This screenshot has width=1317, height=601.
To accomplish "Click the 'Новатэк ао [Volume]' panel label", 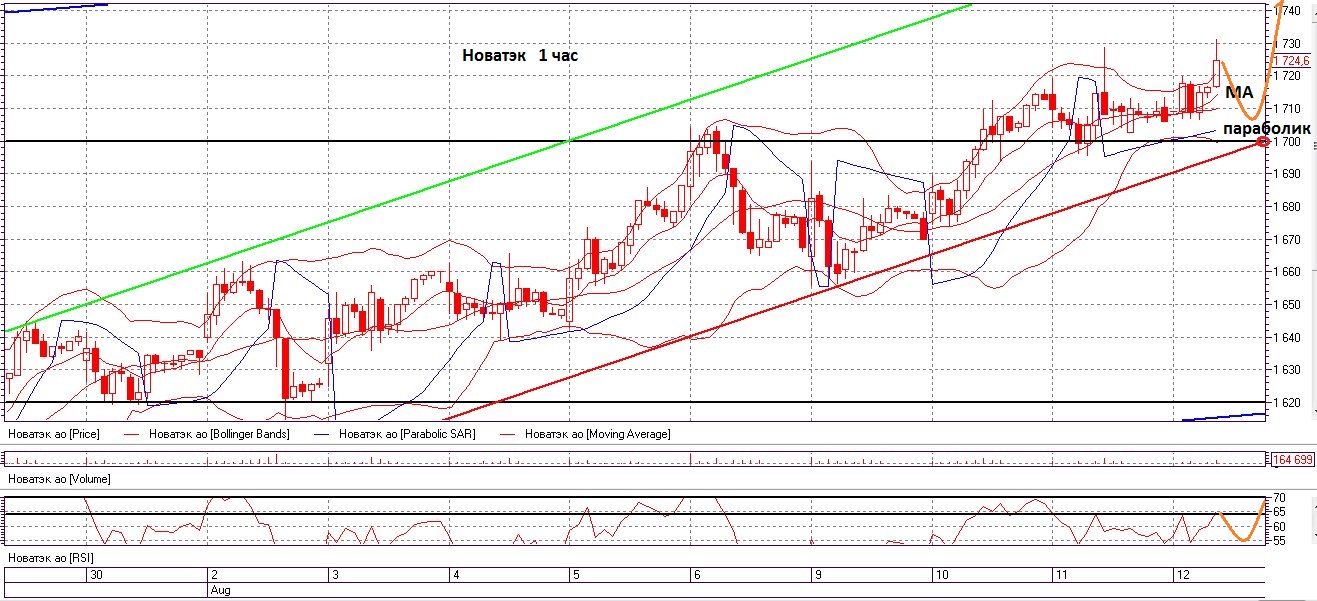I will (x=59, y=480).
